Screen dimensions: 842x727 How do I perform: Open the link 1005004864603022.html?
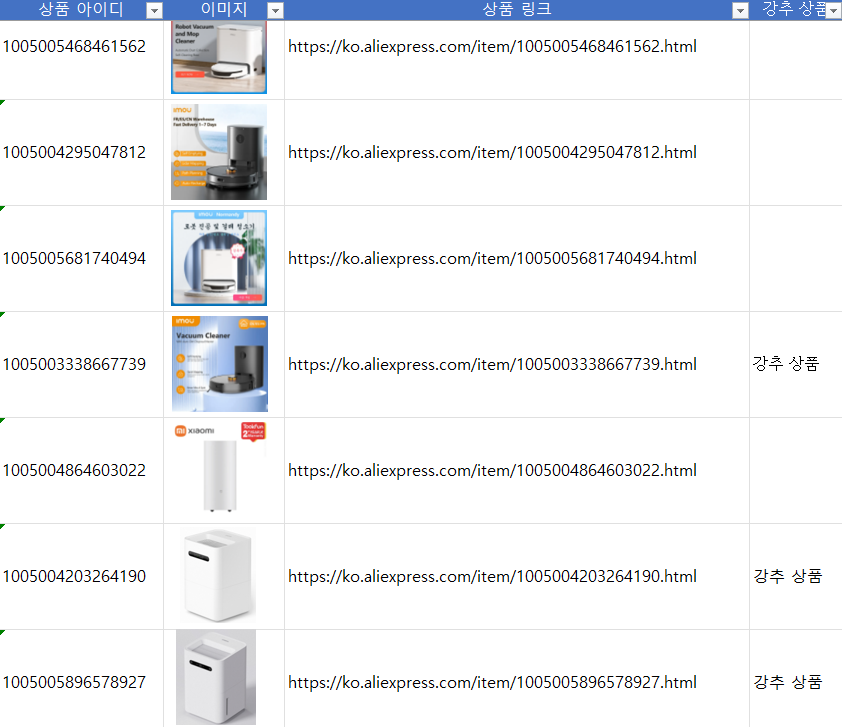[491, 470]
